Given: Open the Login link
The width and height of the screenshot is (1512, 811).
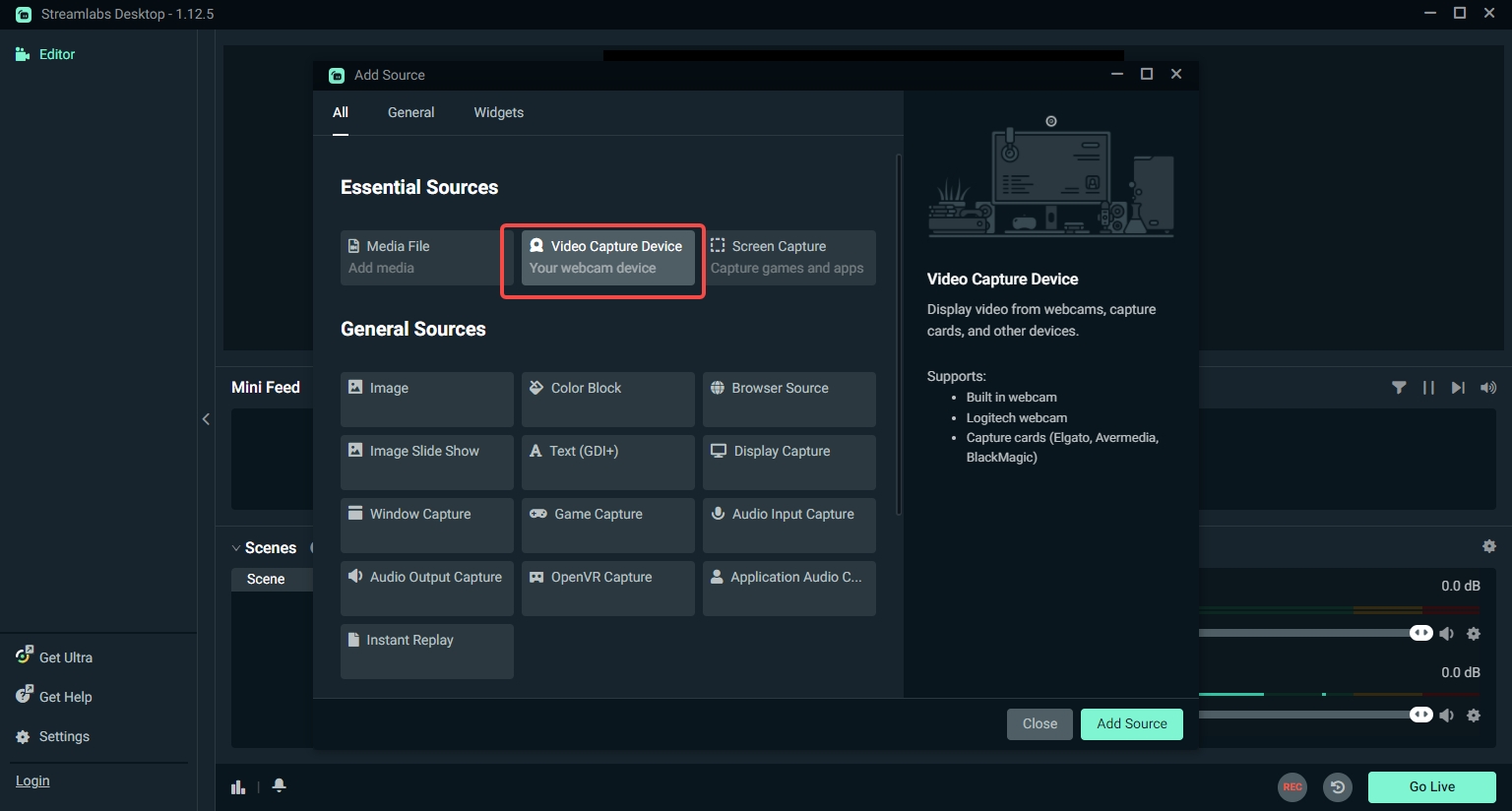Looking at the screenshot, I should tap(32, 780).
